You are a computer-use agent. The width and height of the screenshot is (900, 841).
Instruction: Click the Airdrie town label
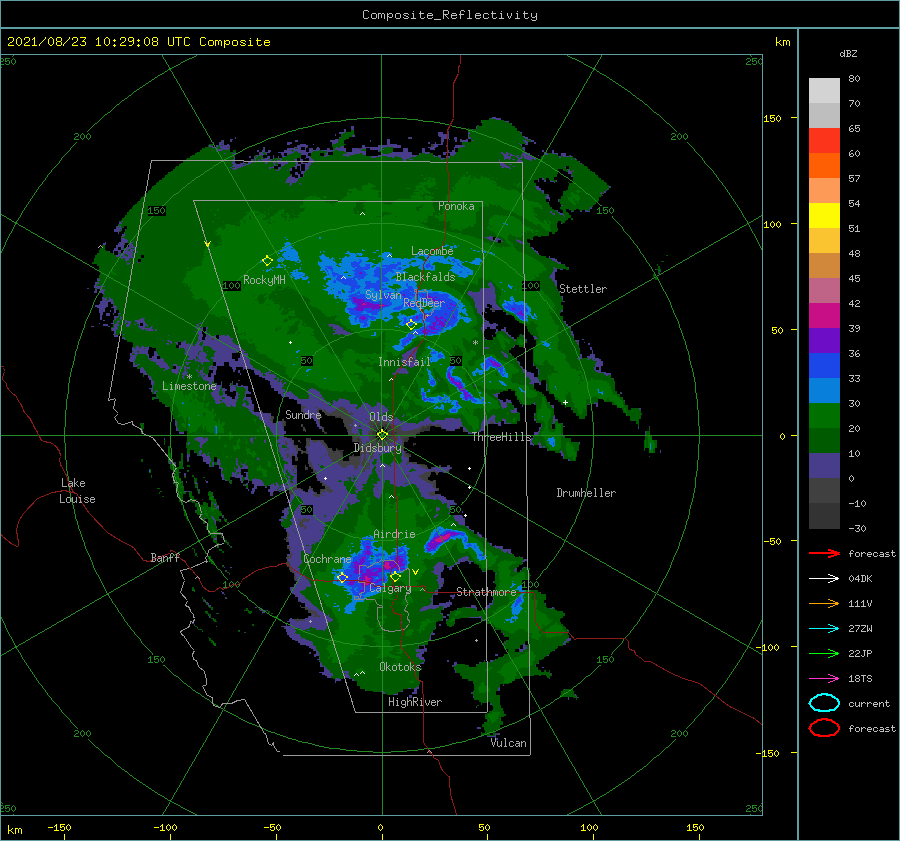394,534
